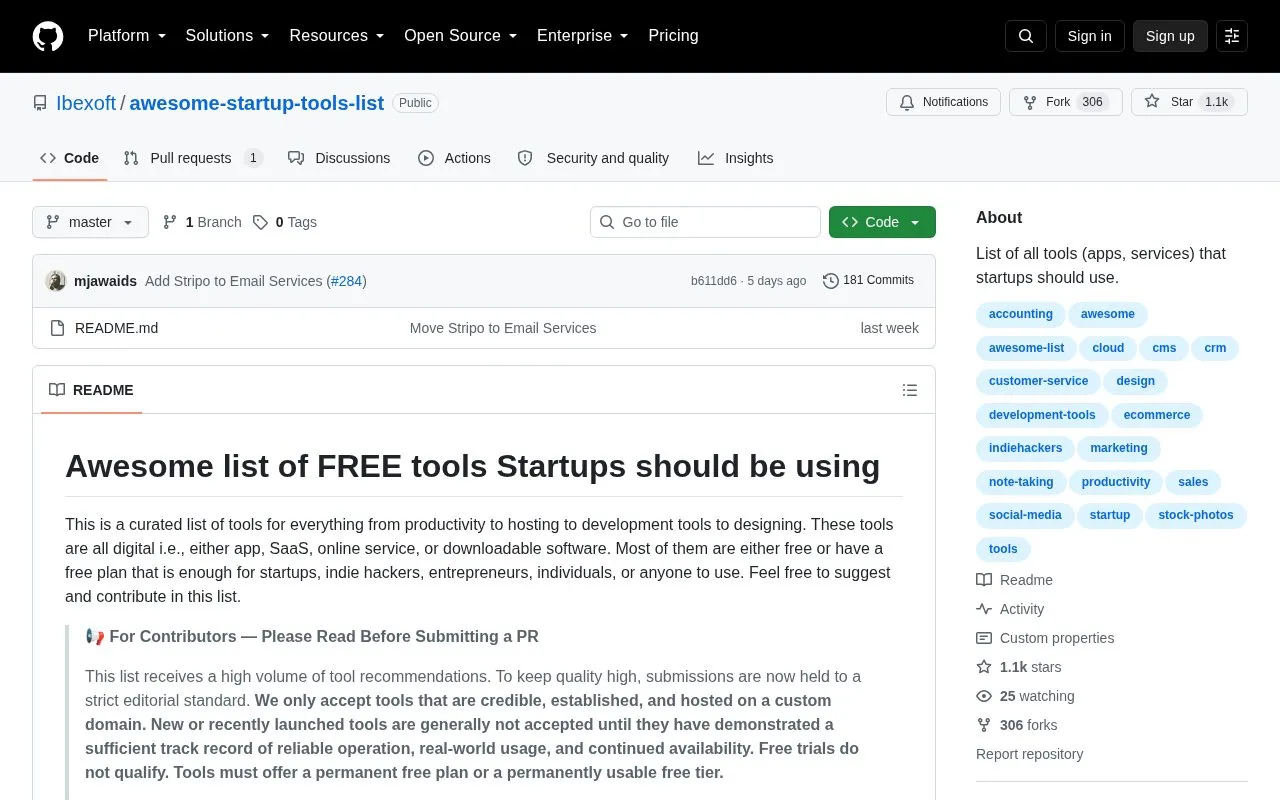Switch to the Actions tab
Viewport: 1280px width, 800px height.
[x=454, y=158]
